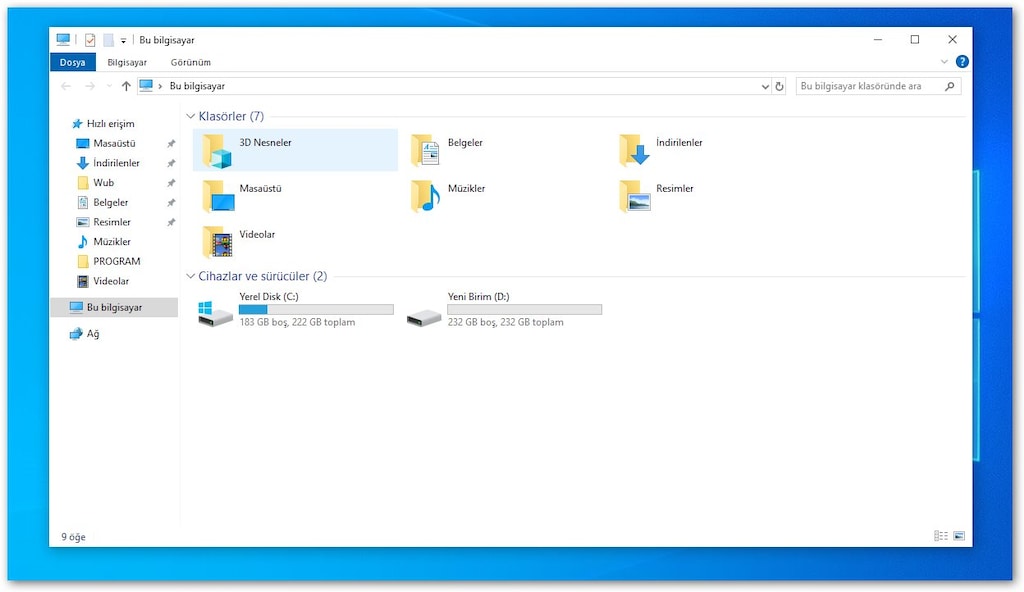Open the Dosya menu
Image resolution: width=1024 pixels, height=592 pixels.
click(x=72, y=62)
